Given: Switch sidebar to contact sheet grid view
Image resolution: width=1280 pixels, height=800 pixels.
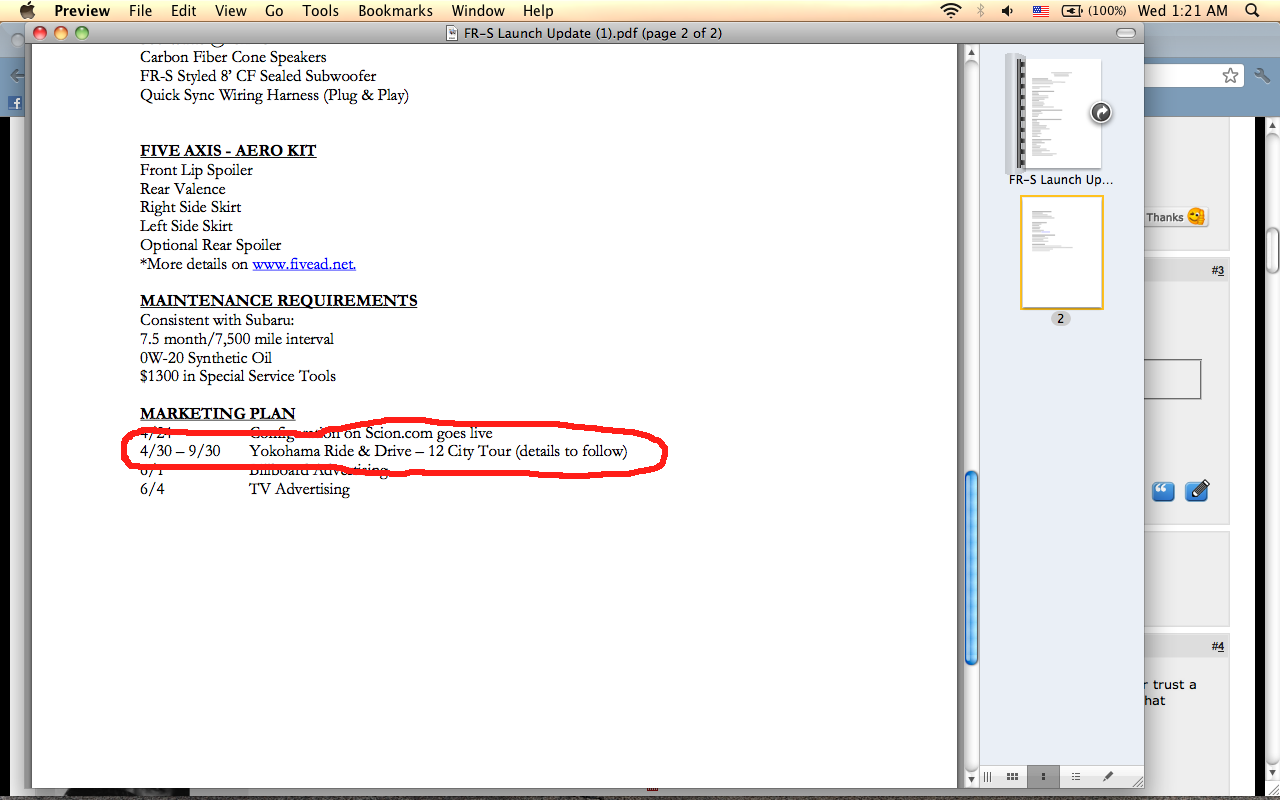Looking at the screenshot, I should coord(1012,777).
